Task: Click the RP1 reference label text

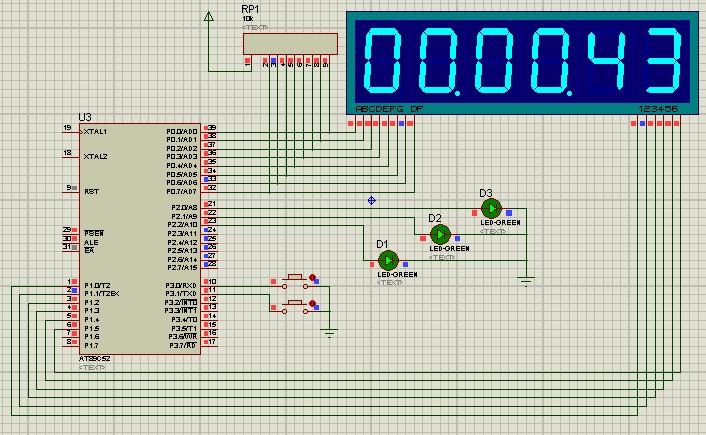Action: pyautogui.click(x=250, y=9)
